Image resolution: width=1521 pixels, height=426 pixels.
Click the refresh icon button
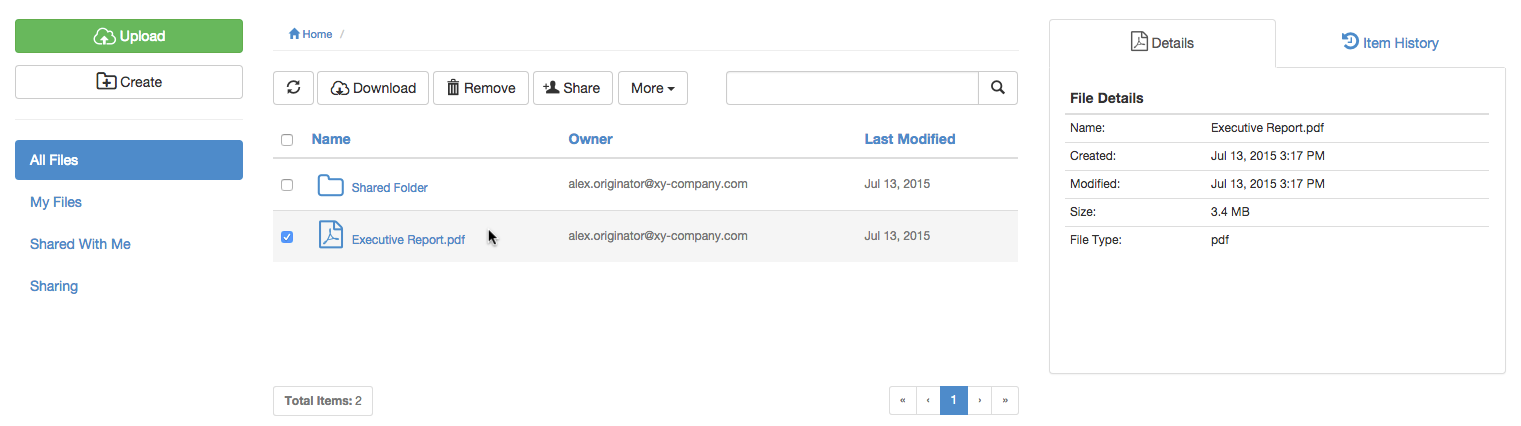pos(293,88)
